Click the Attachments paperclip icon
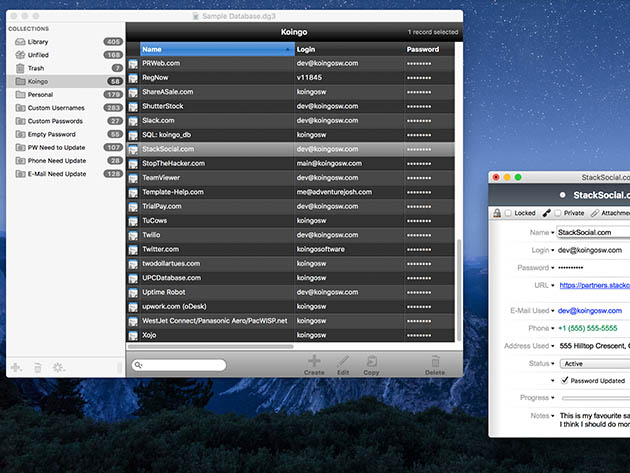The height and width of the screenshot is (473, 630). tap(595, 213)
